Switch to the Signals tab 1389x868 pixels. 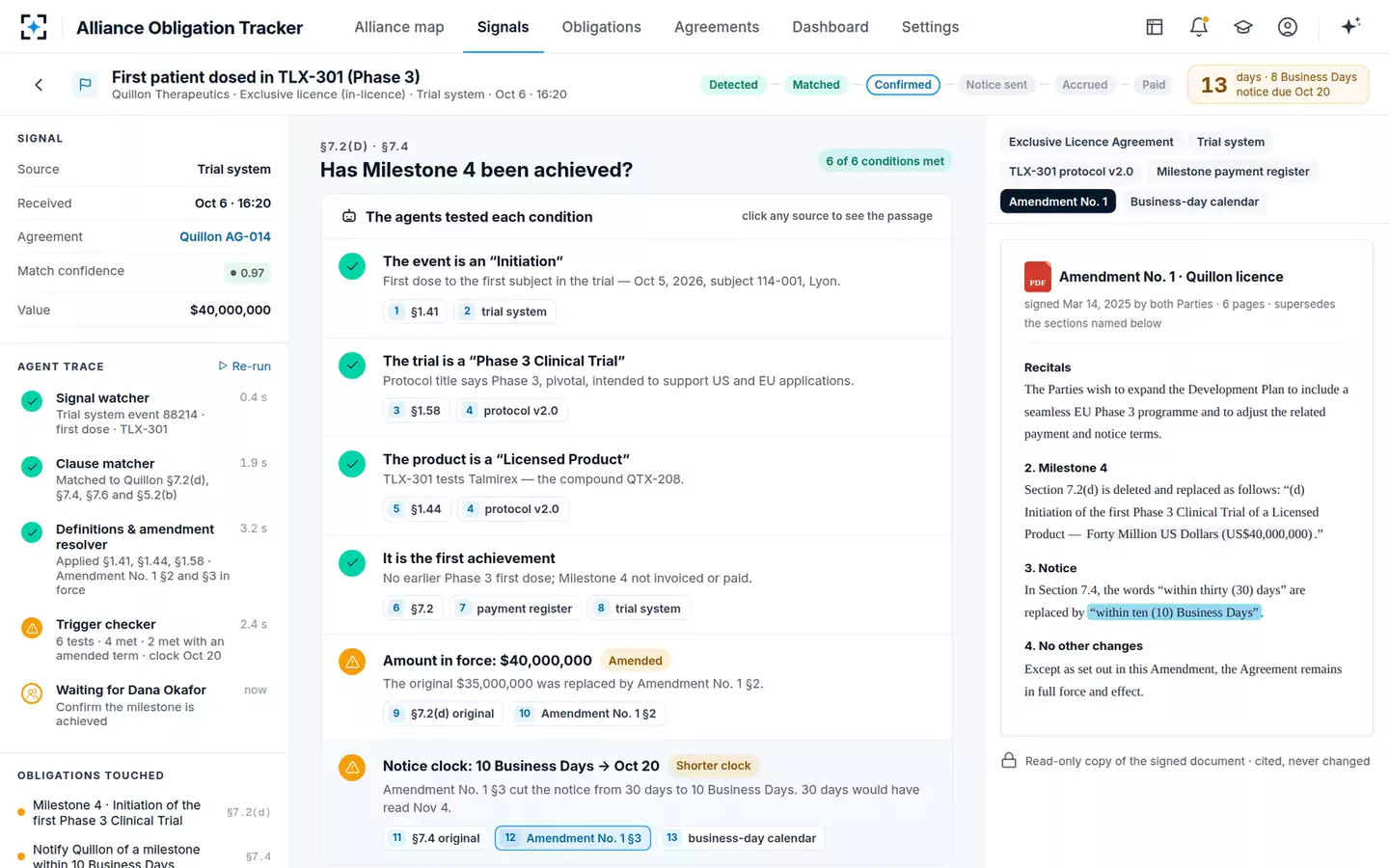click(x=503, y=27)
